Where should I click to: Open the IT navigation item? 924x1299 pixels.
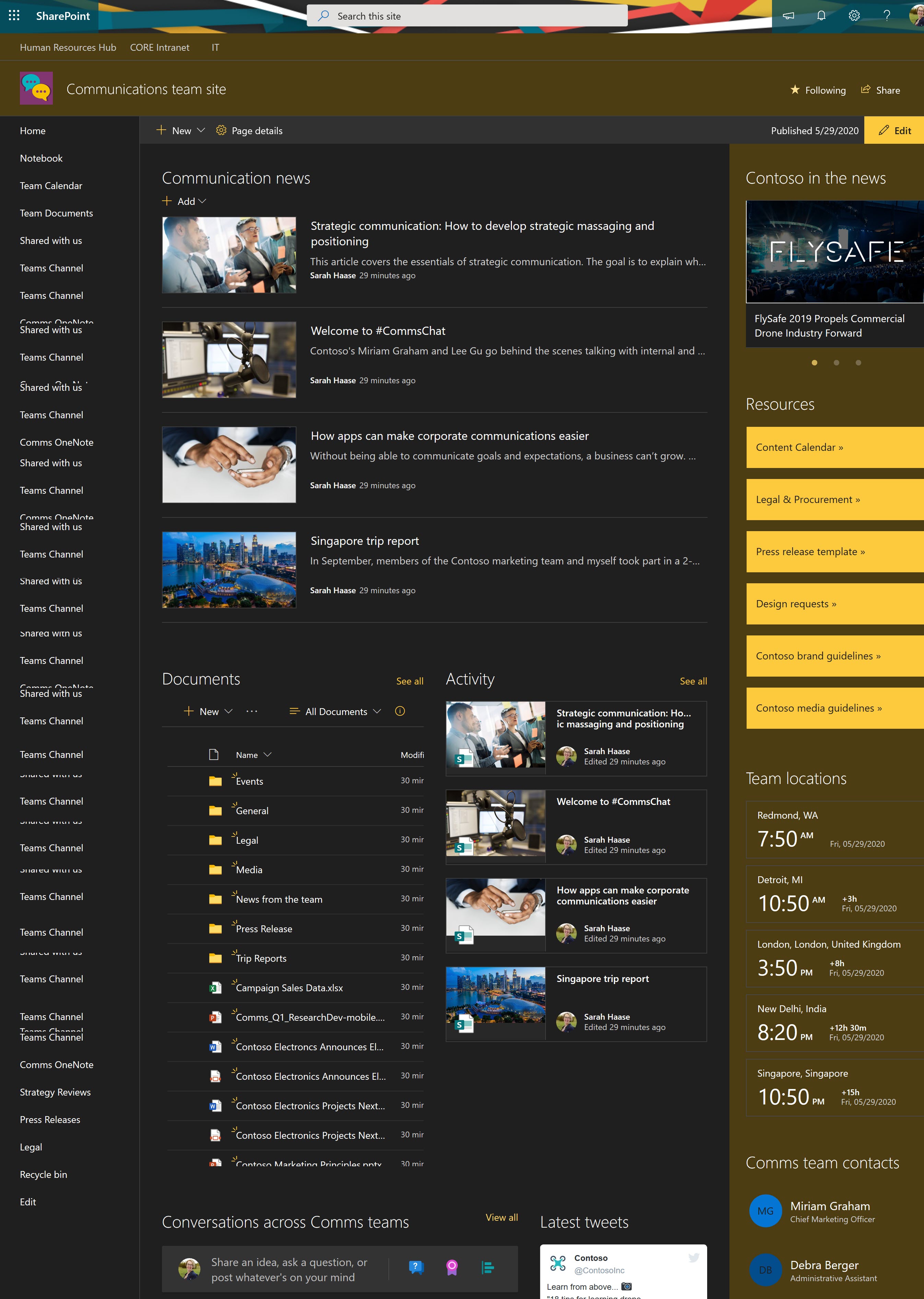[x=214, y=47]
